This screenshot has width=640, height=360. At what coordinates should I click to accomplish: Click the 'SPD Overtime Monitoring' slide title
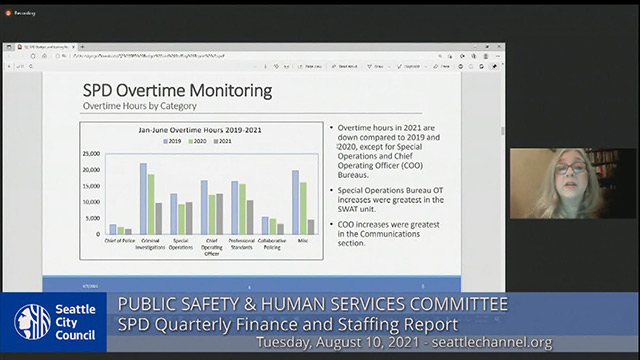177,91
